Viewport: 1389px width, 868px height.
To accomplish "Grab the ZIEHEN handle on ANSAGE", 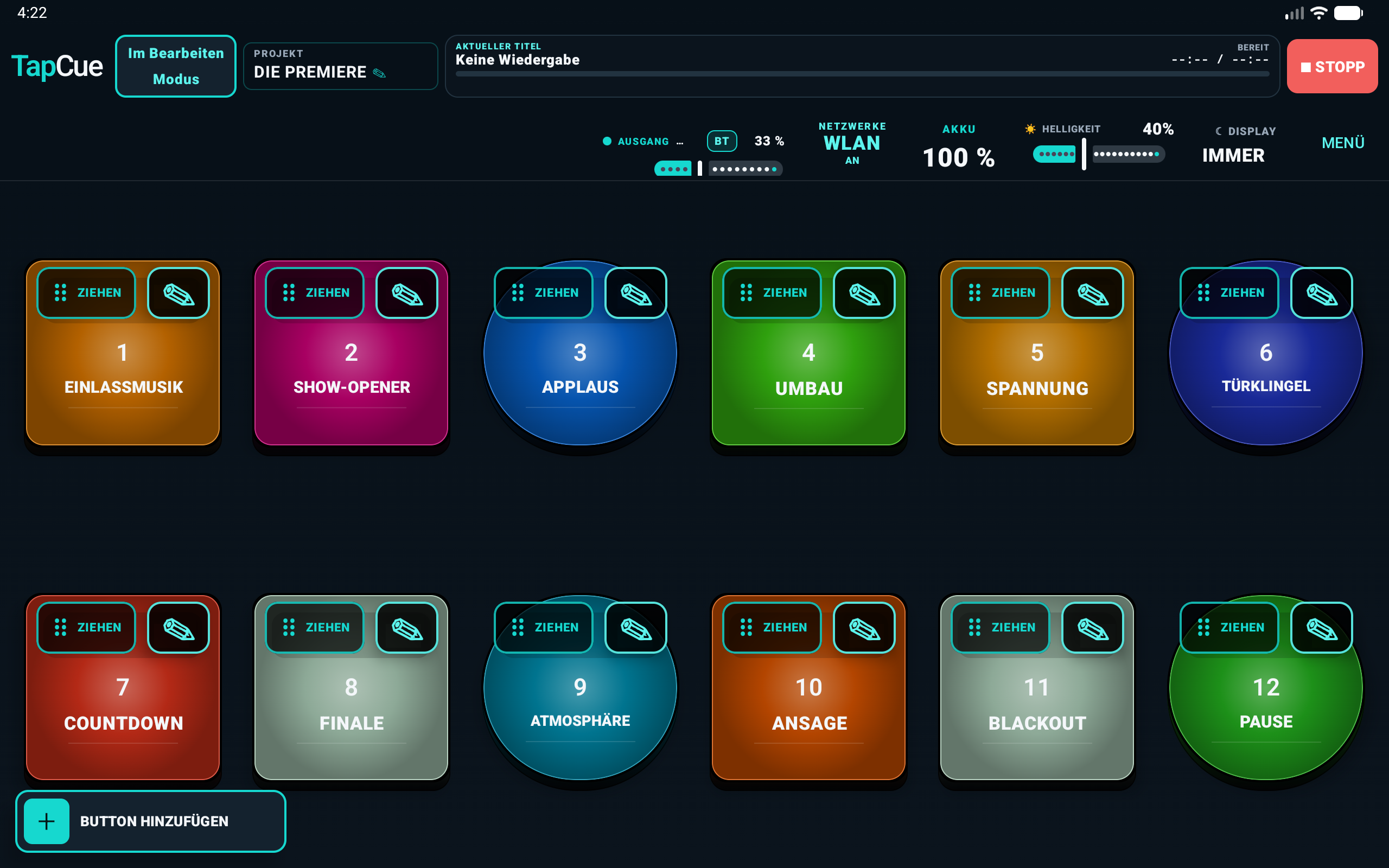I will tap(773, 628).
